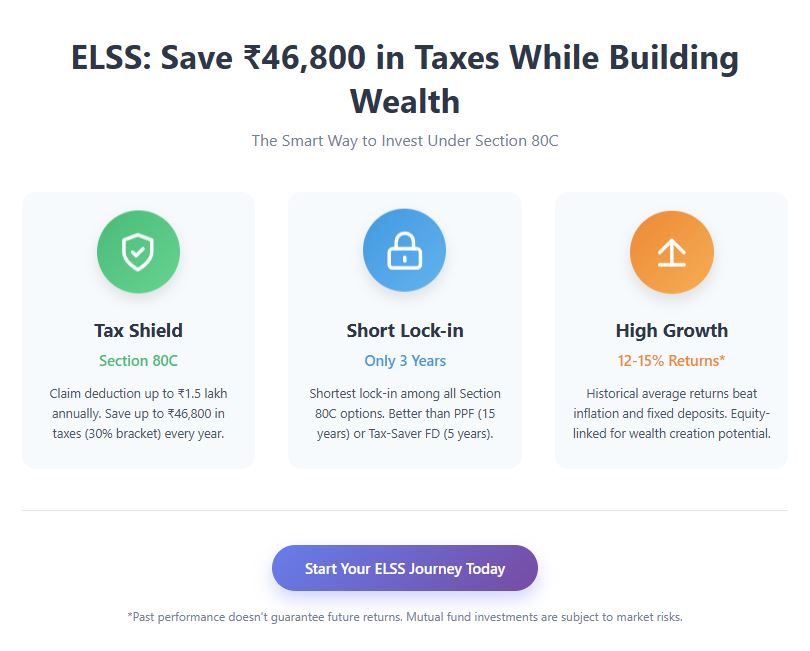This screenshot has width=810, height=651.
Task: Click the High Growth historical returns description
Action: [671, 413]
